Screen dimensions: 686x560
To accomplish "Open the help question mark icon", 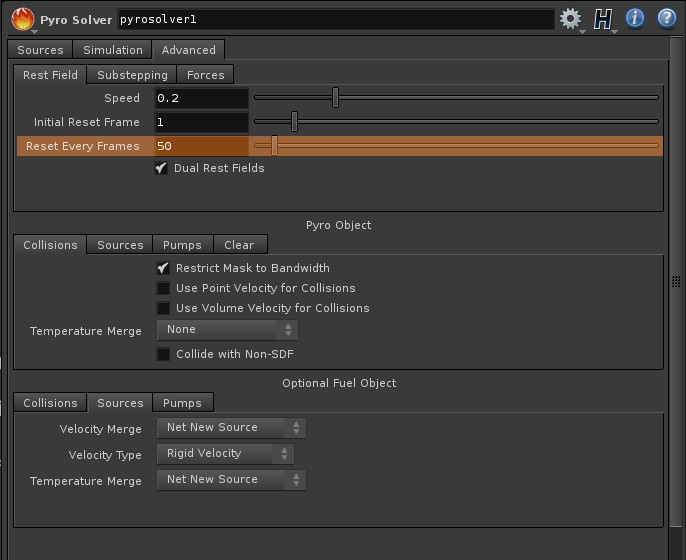I will [667, 18].
